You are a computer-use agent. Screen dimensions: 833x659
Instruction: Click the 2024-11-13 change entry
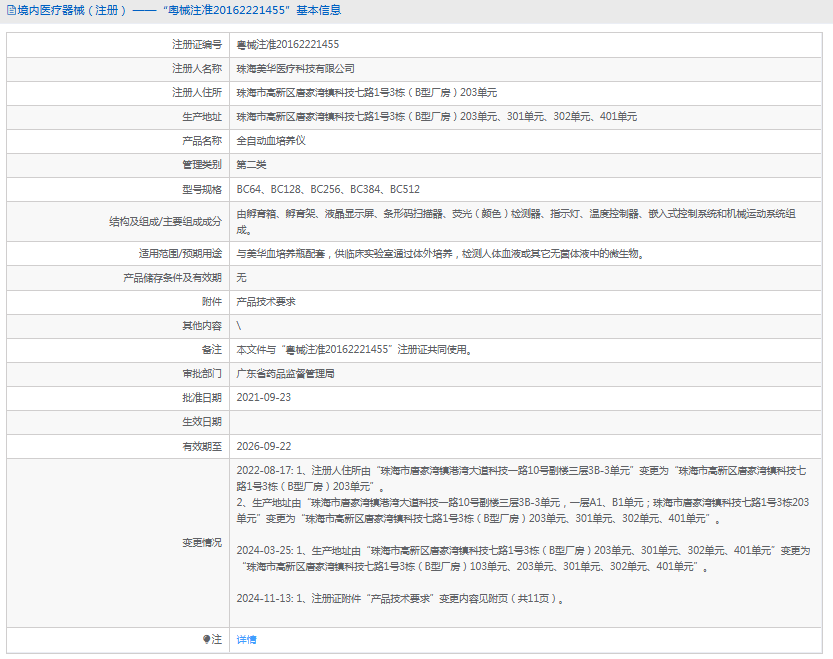pyautogui.click(x=401, y=598)
